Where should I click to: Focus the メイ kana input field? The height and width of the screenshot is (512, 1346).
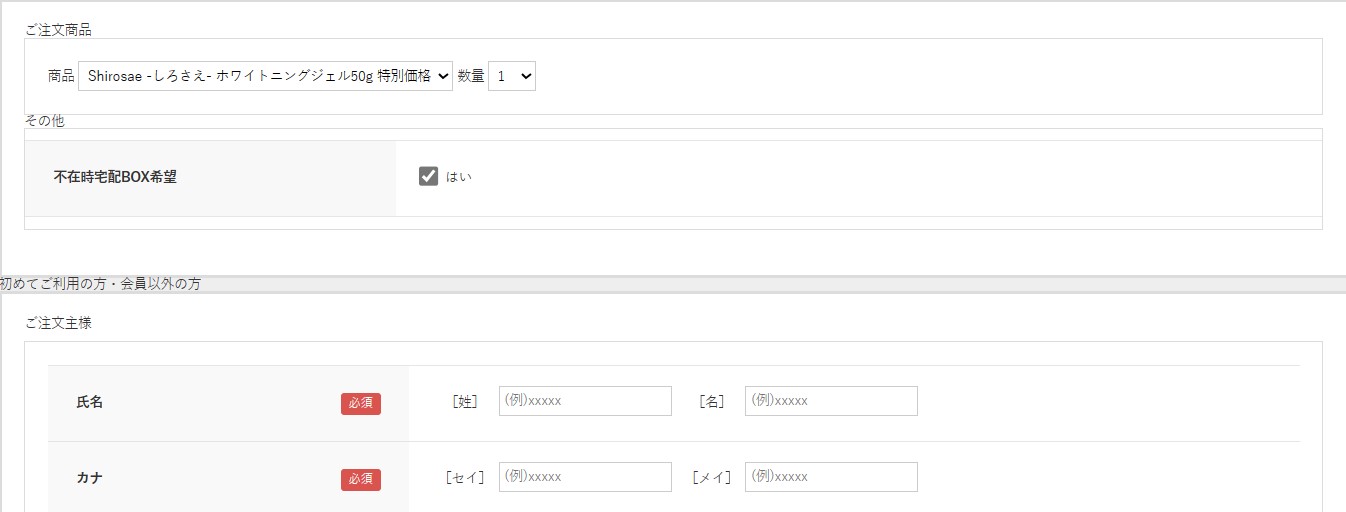point(831,477)
